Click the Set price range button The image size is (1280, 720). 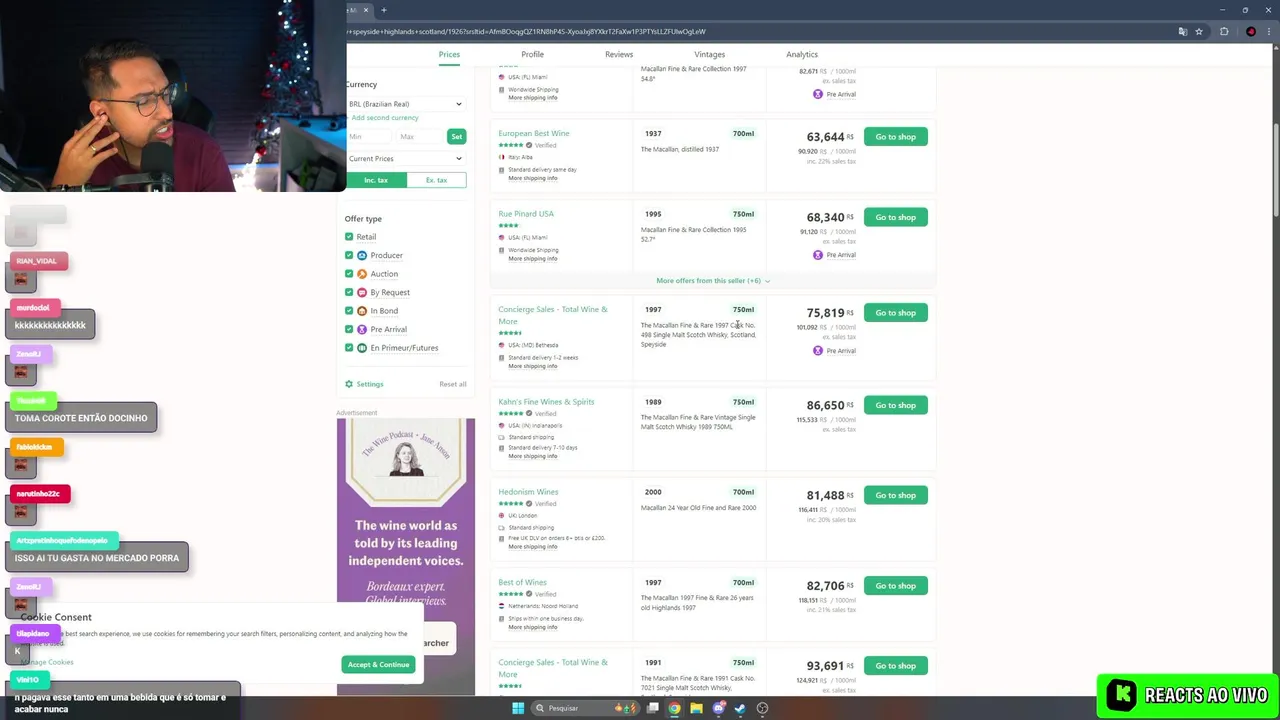point(456,136)
